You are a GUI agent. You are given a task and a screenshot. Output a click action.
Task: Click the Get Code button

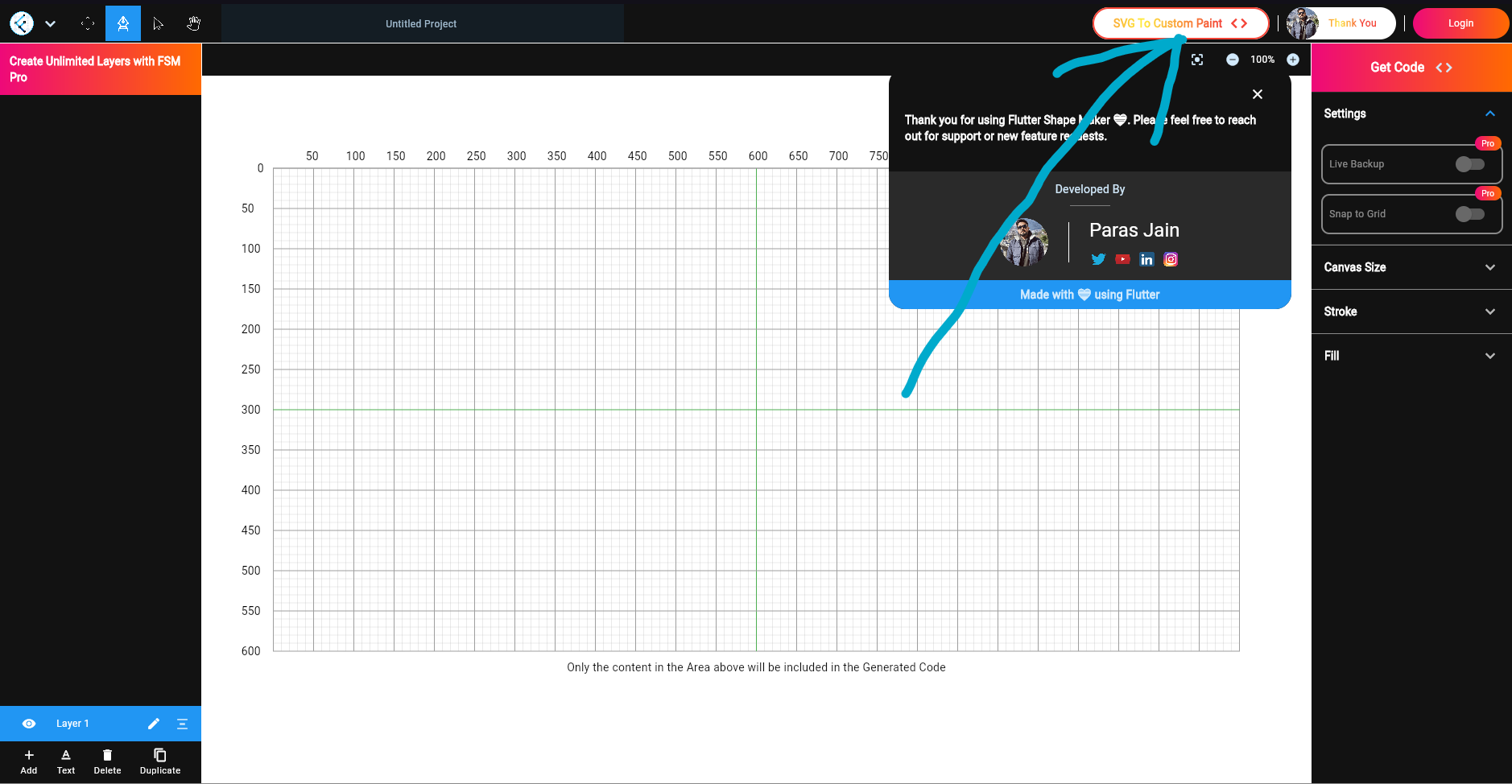pyautogui.click(x=1411, y=68)
